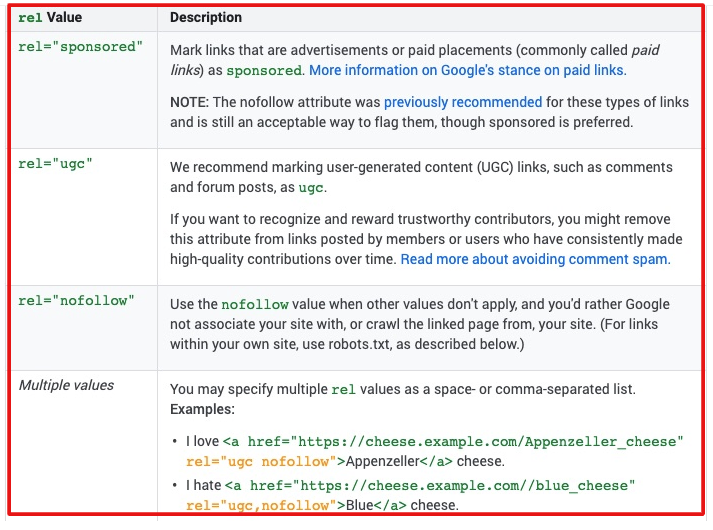Screen dimensions: 713x530
Task: Click the green "ugc" code word after "posts, as"
Action: tap(311, 188)
